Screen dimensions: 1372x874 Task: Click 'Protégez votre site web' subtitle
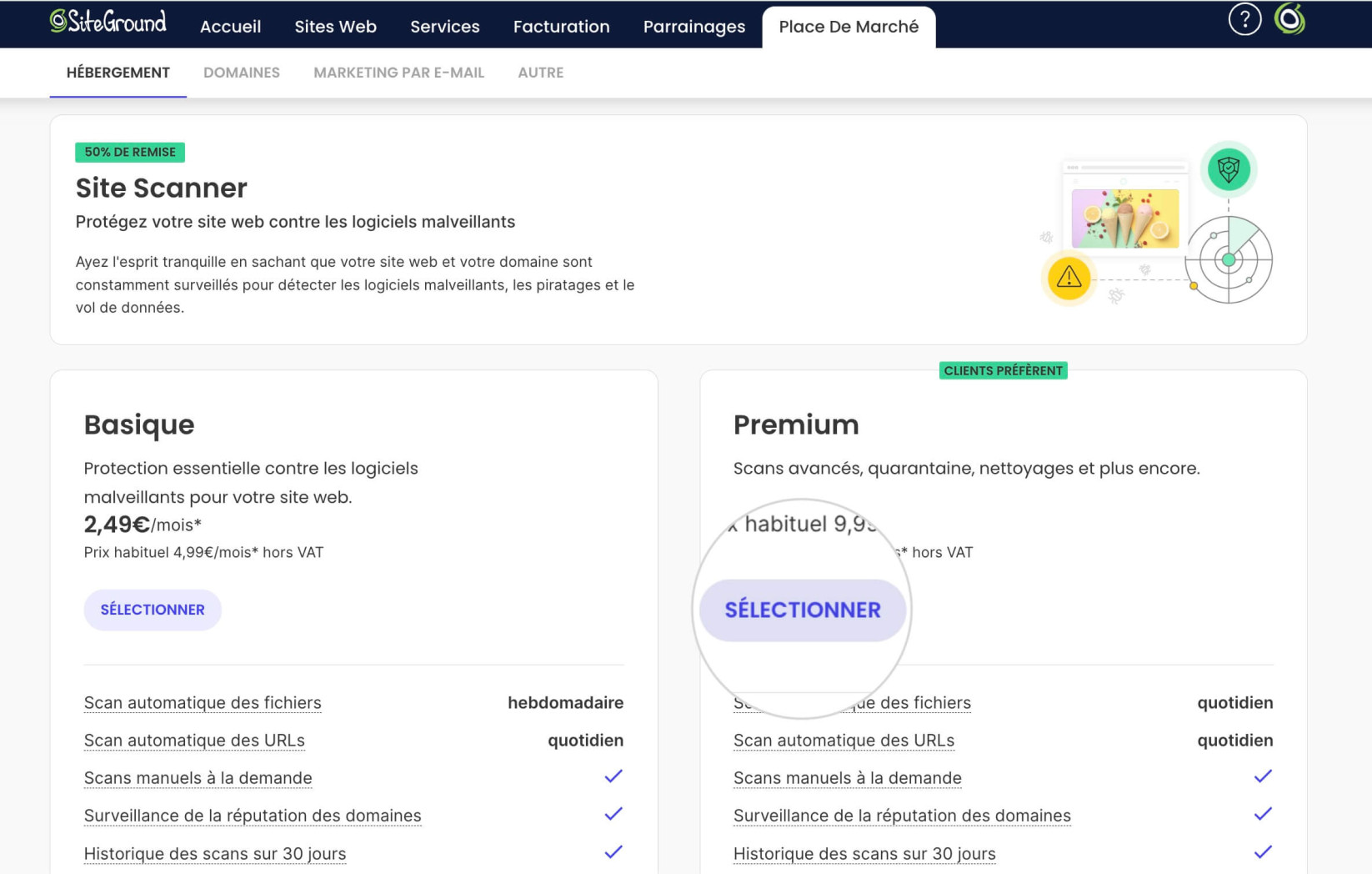[295, 222]
